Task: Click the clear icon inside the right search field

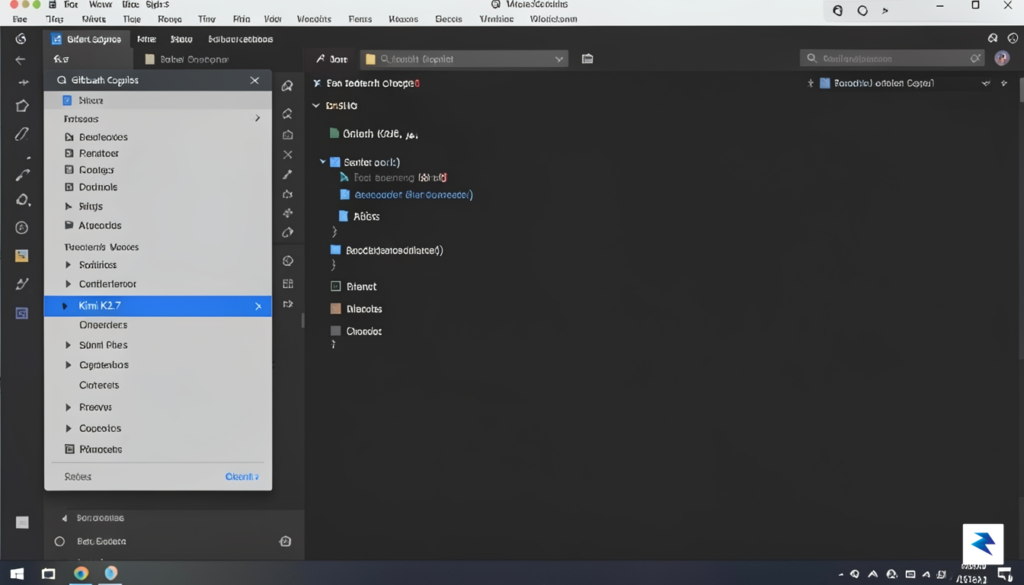Action: point(975,58)
